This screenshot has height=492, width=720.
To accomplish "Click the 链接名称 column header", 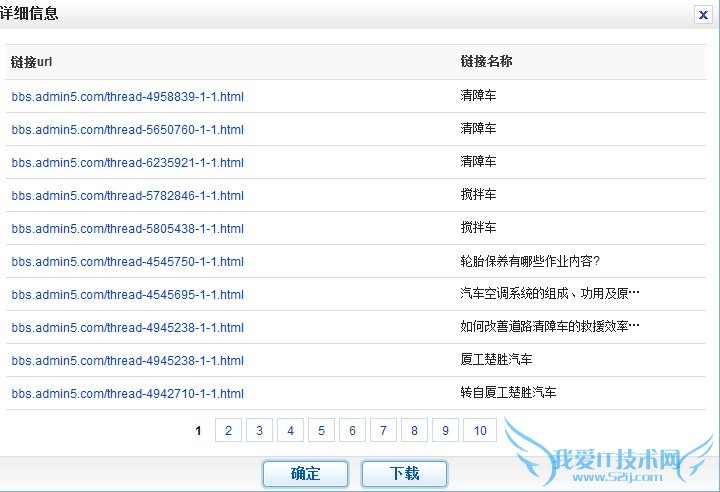I will tap(486, 61).
